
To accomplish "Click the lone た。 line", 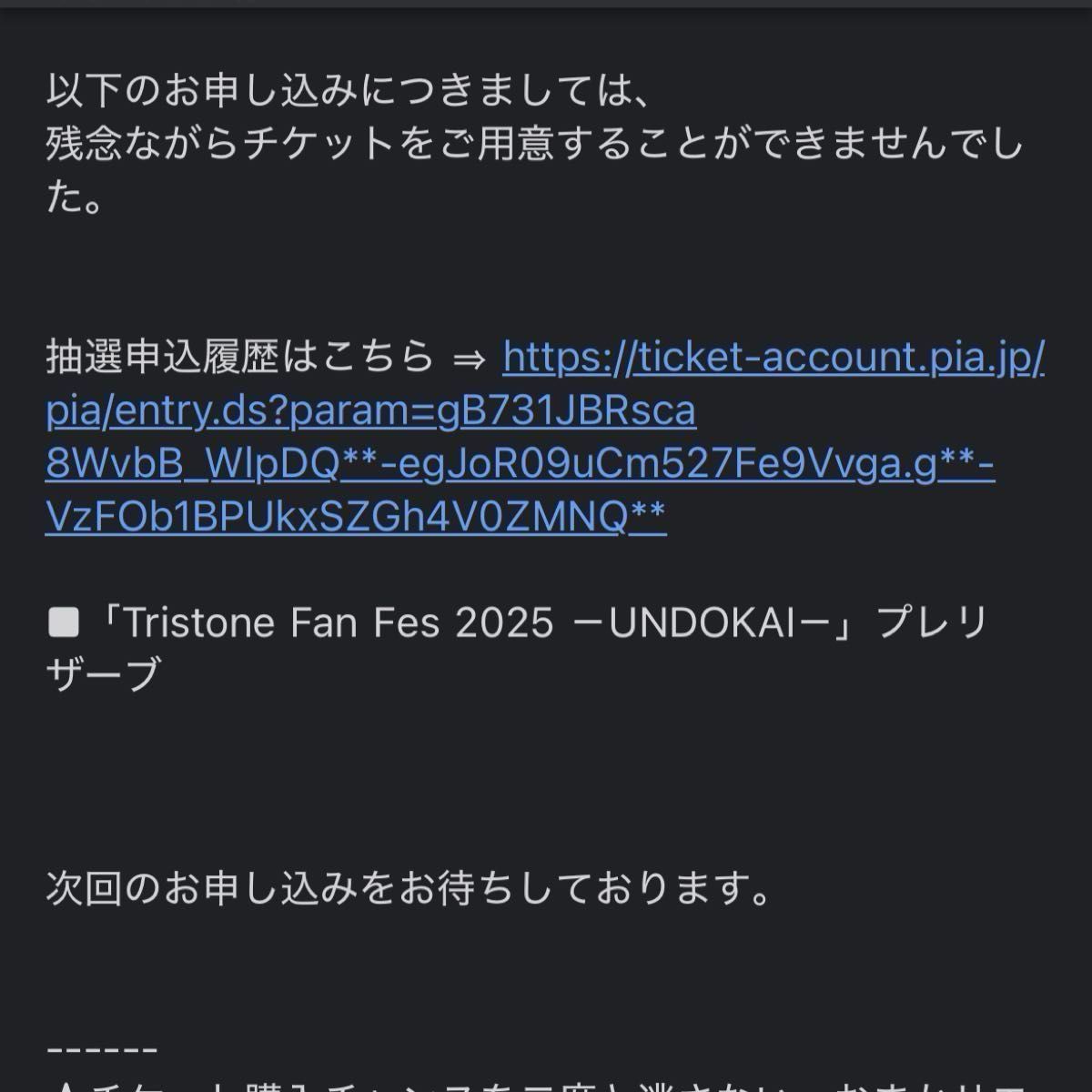I will [78, 198].
